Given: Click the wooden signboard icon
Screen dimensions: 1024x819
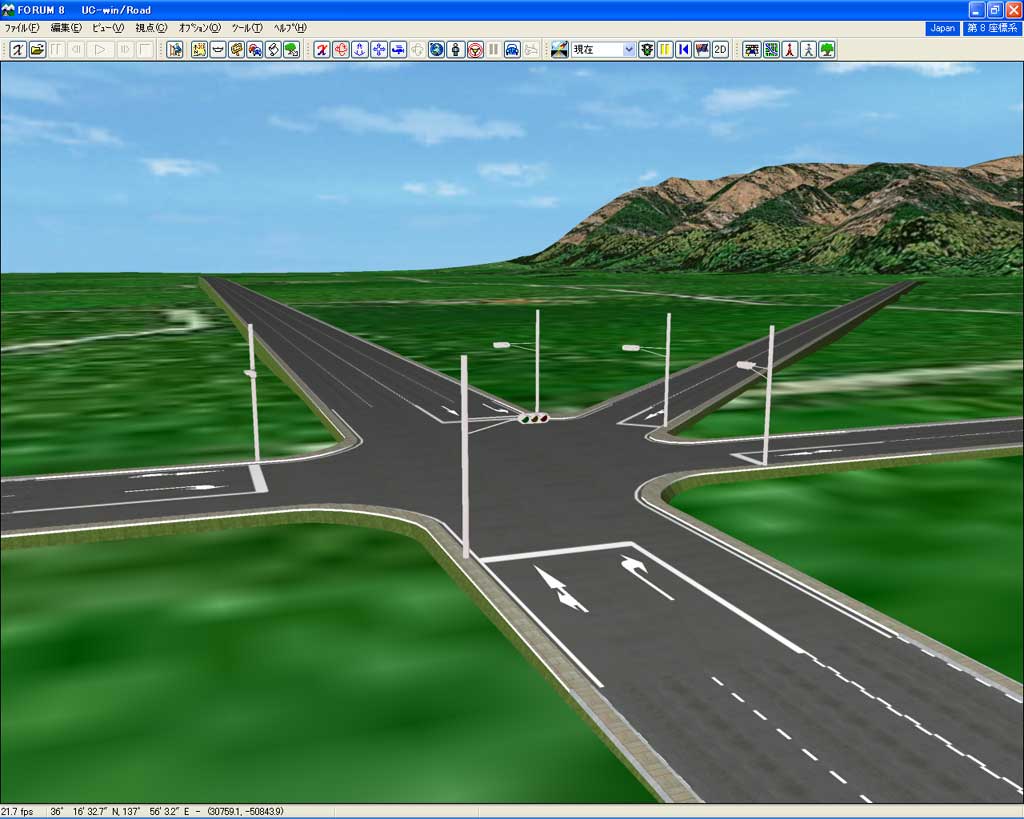Looking at the screenshot, I should click(236, 50).
